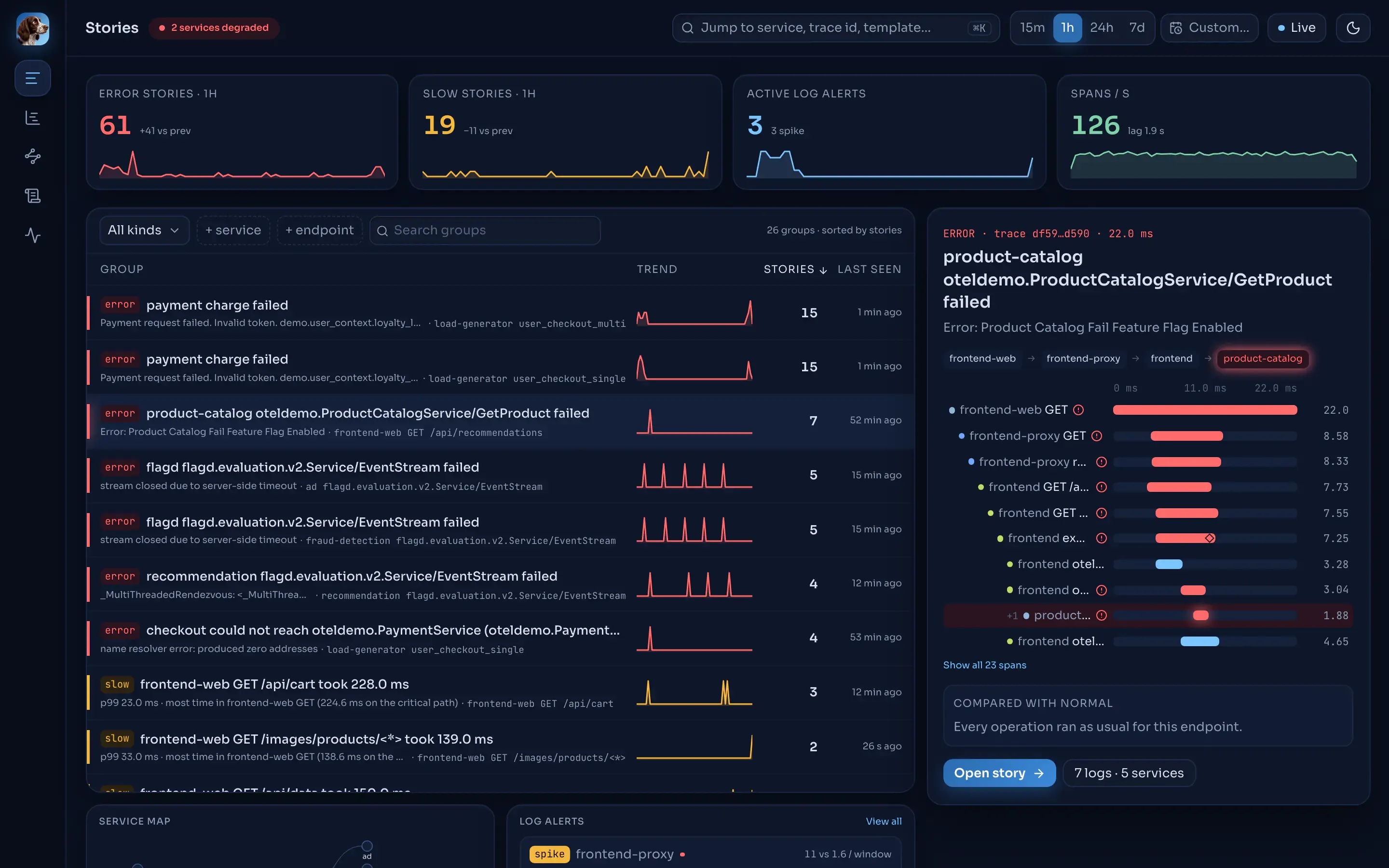Open the All kinds dropdown
The height and width of the screenshot is (868, 1389).
[x=144, y=230]
